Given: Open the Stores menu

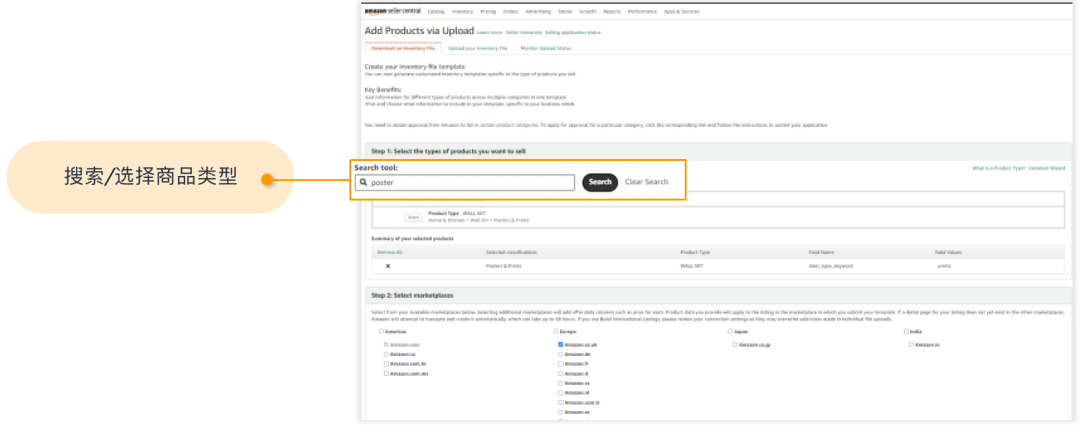Looking at the screenshot, I should point(565,12).
